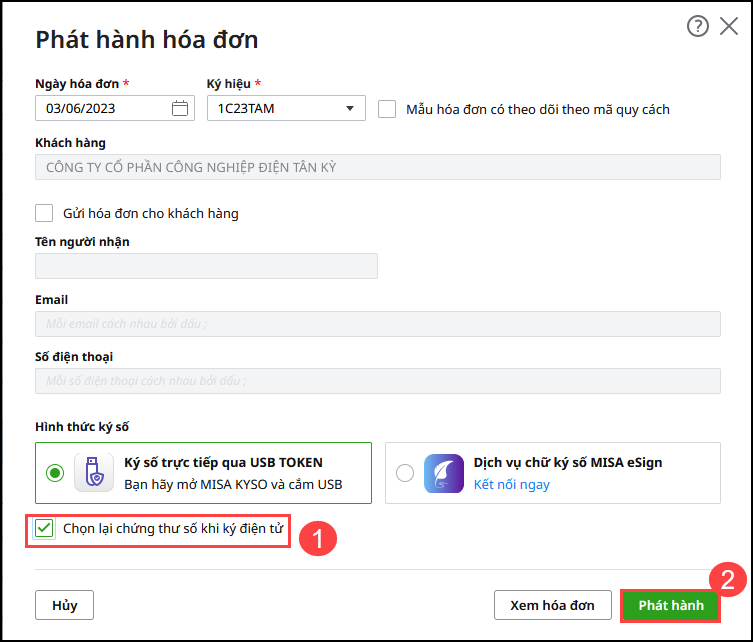Uncheck Chọn lại chứng thư số checkbox
The width and height of the screenshot is (753, 642).
(x=44, y=528)
